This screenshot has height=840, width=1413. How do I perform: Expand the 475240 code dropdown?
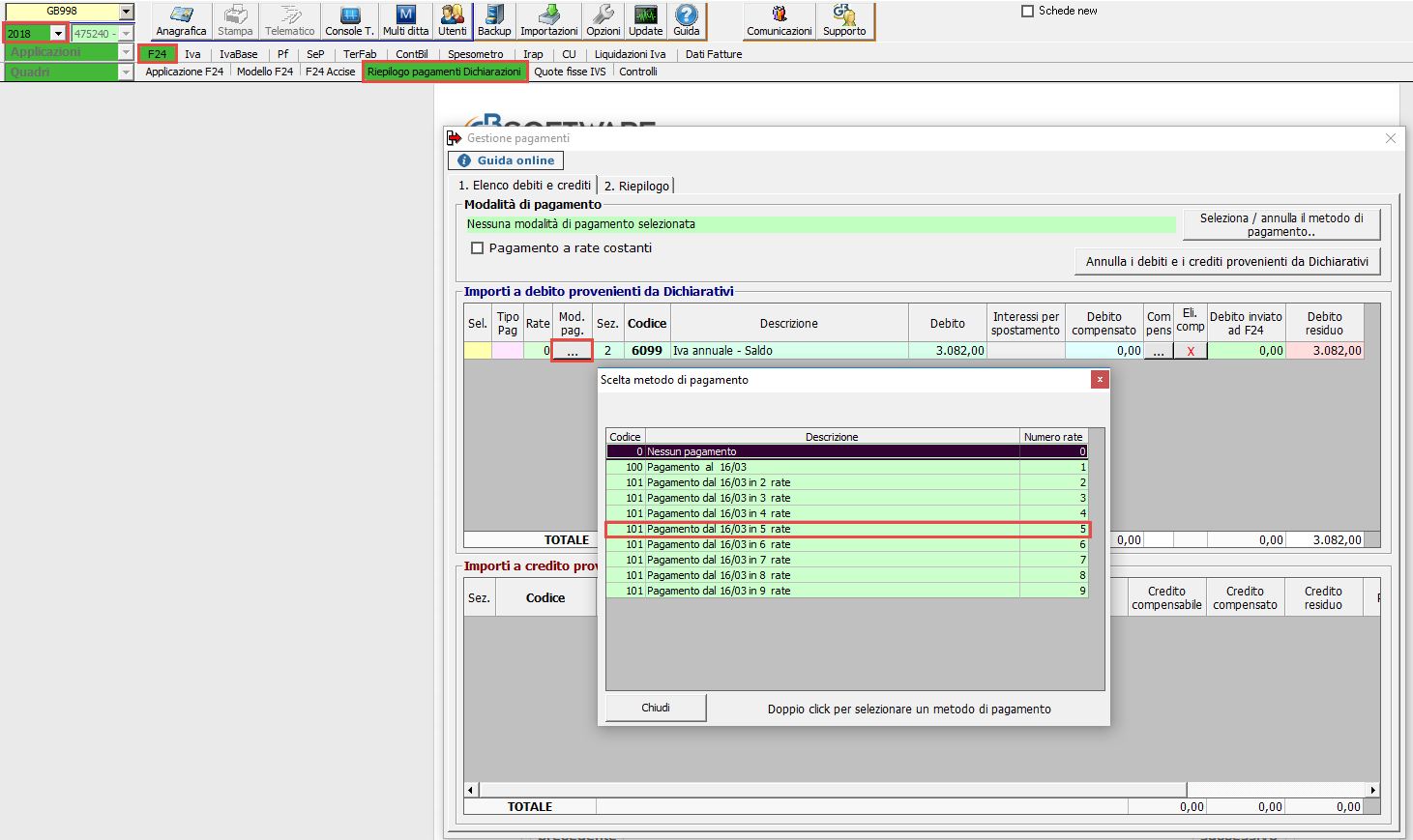[127, 34]
